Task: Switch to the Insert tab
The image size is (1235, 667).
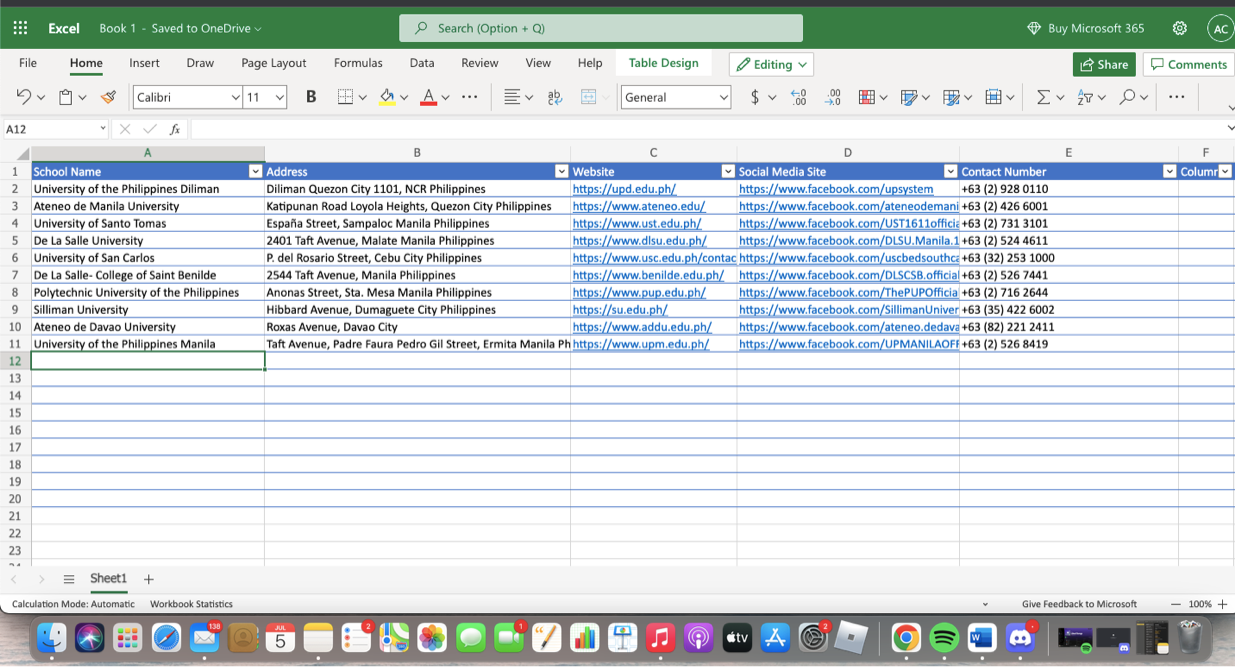Action: point(144,63)
